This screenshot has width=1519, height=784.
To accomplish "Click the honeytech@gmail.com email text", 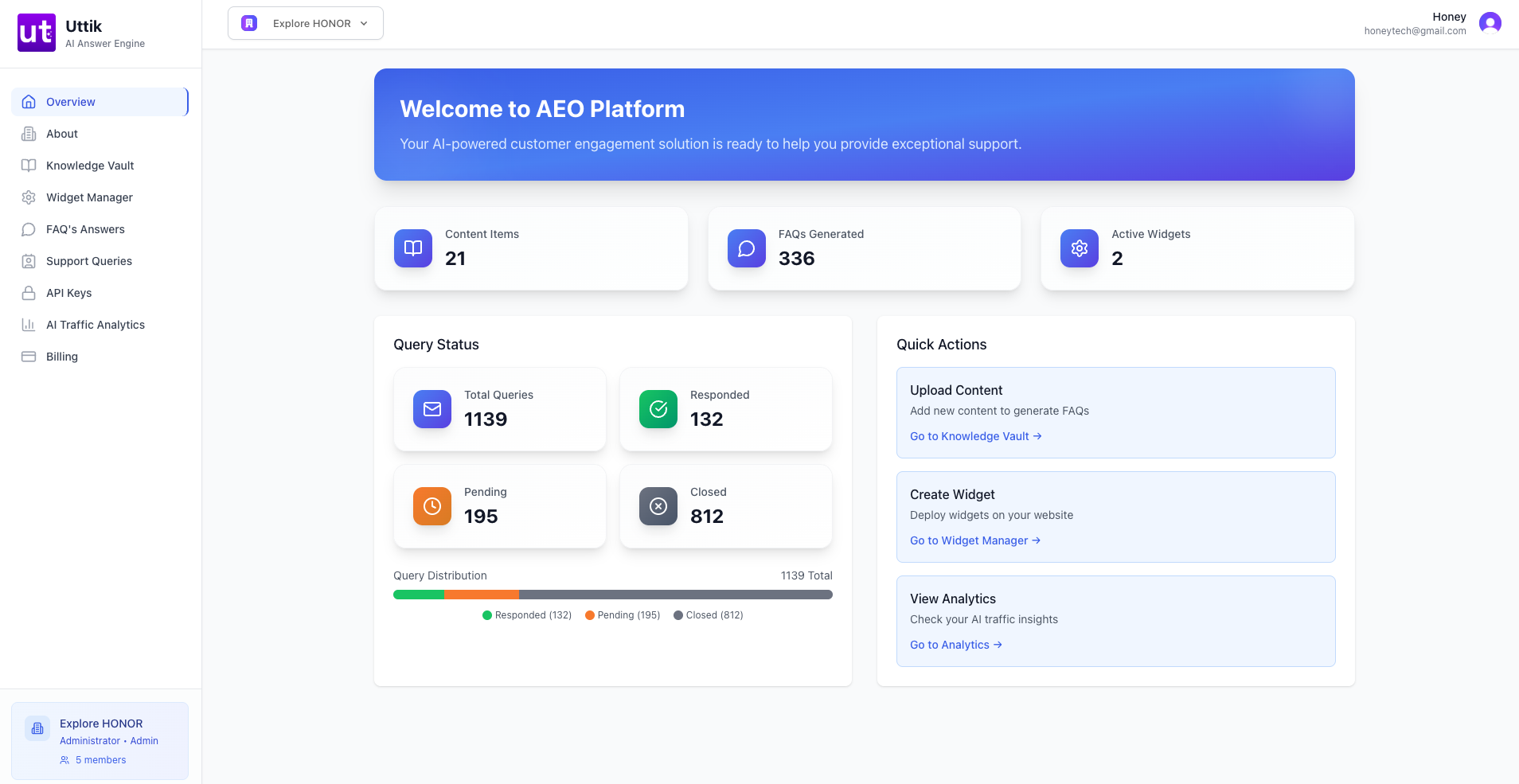I will pos(1415,31).
